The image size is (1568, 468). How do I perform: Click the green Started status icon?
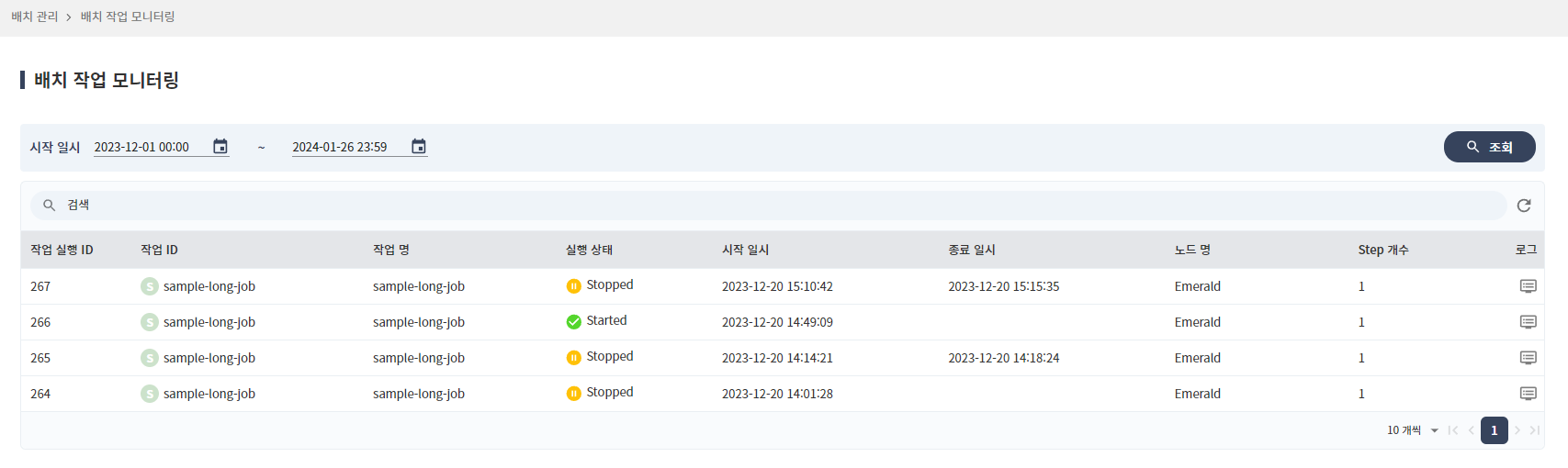574,322
